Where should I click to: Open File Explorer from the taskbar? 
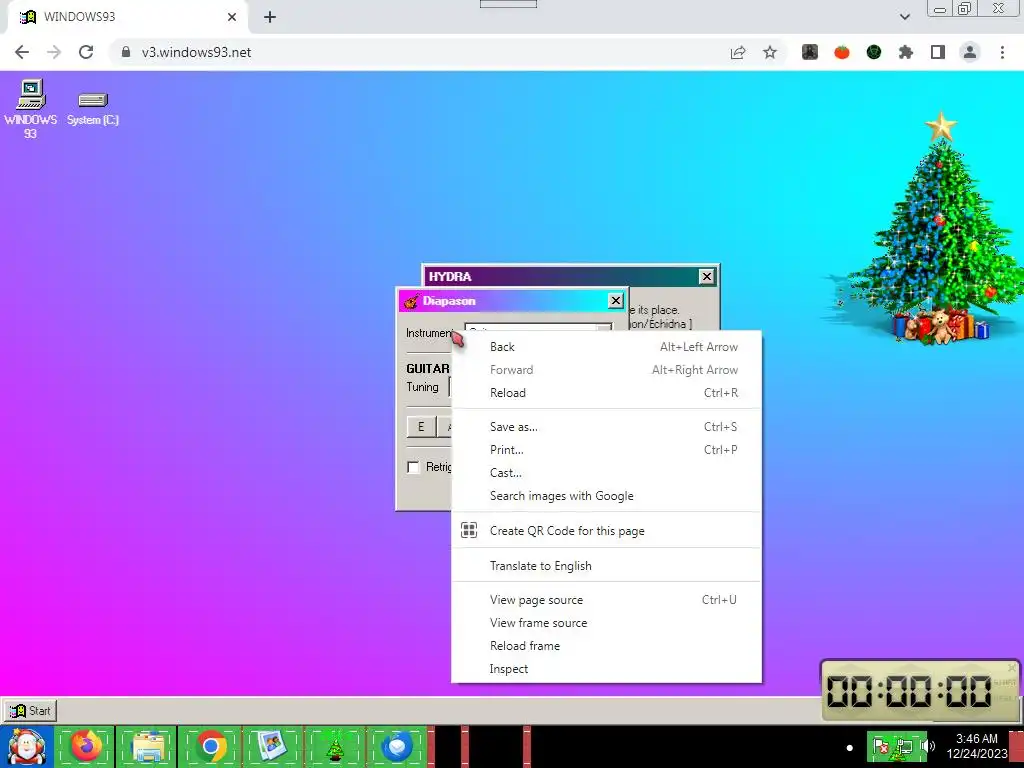[148, 746]
